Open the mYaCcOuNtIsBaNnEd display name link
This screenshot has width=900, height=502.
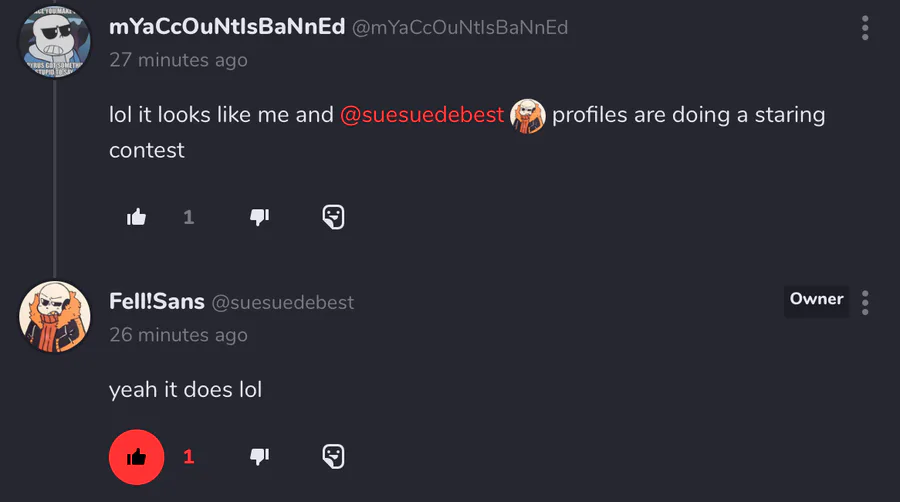[x=226, y=27]
